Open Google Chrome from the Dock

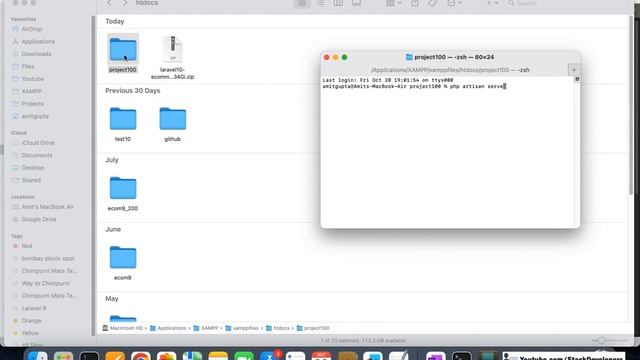coord(140,356)
